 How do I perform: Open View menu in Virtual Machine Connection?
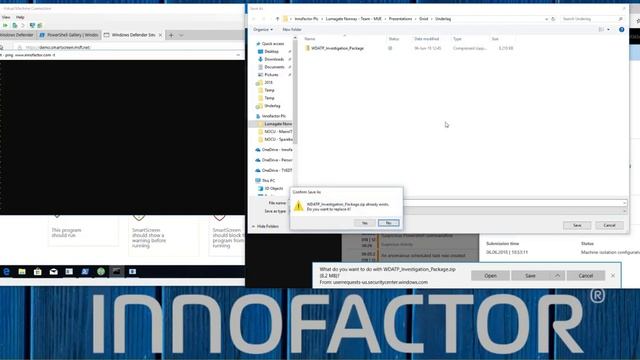point(6,17)
